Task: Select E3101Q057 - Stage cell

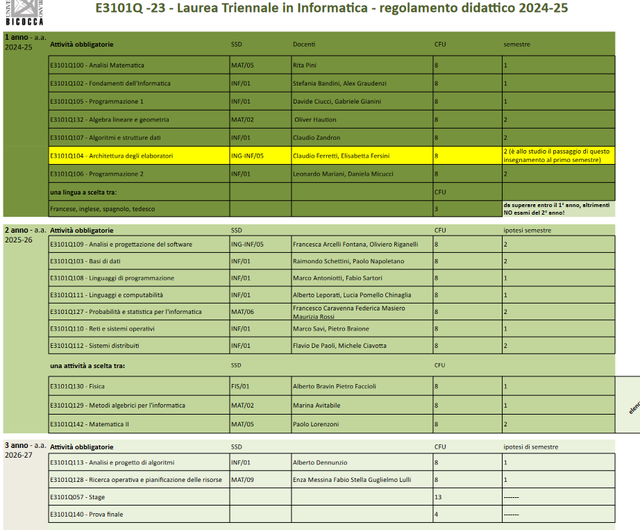Action: pos(139,497)
